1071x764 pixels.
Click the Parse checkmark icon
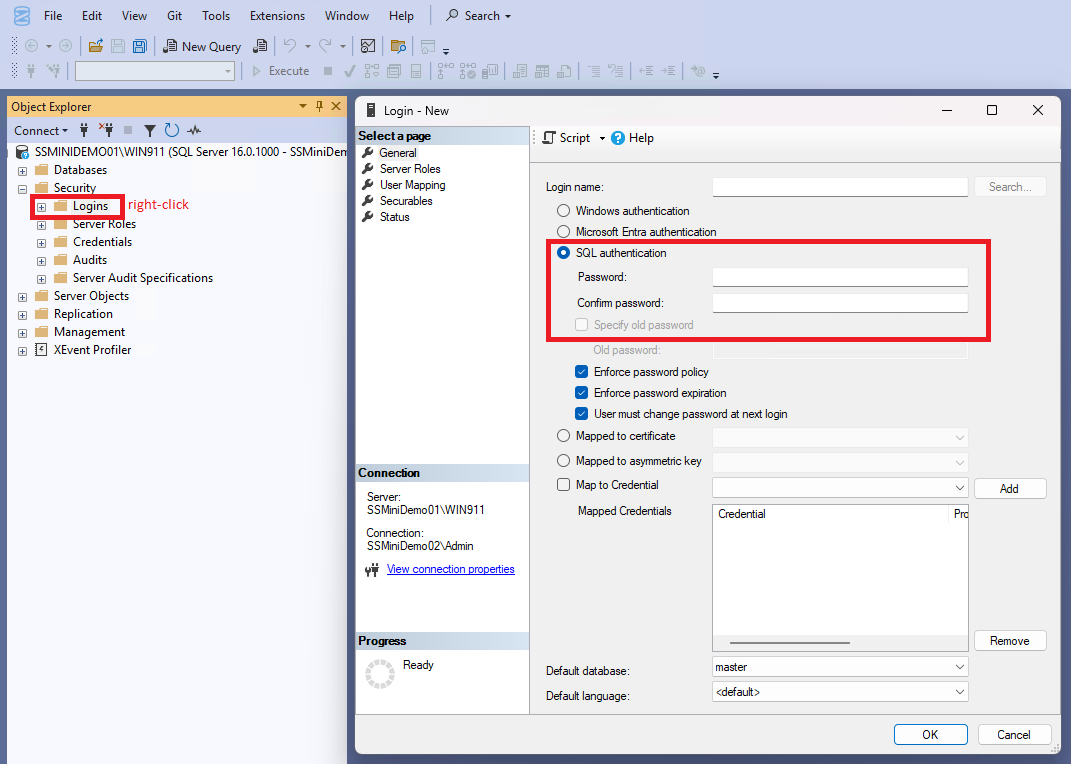tap(350, 70)
